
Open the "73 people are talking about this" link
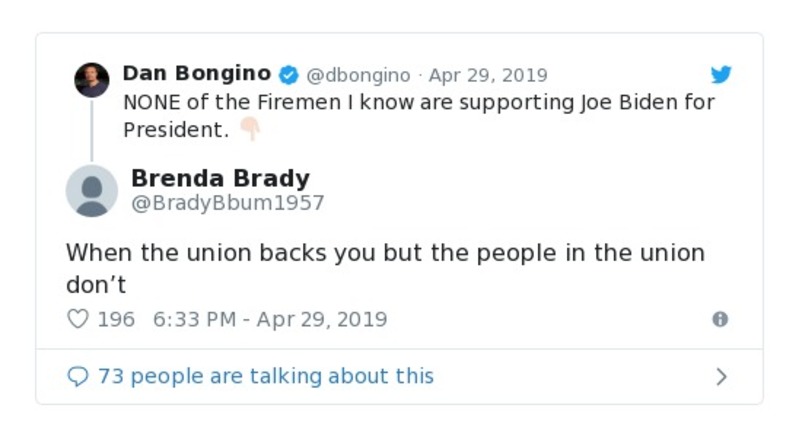coord(265,377)
